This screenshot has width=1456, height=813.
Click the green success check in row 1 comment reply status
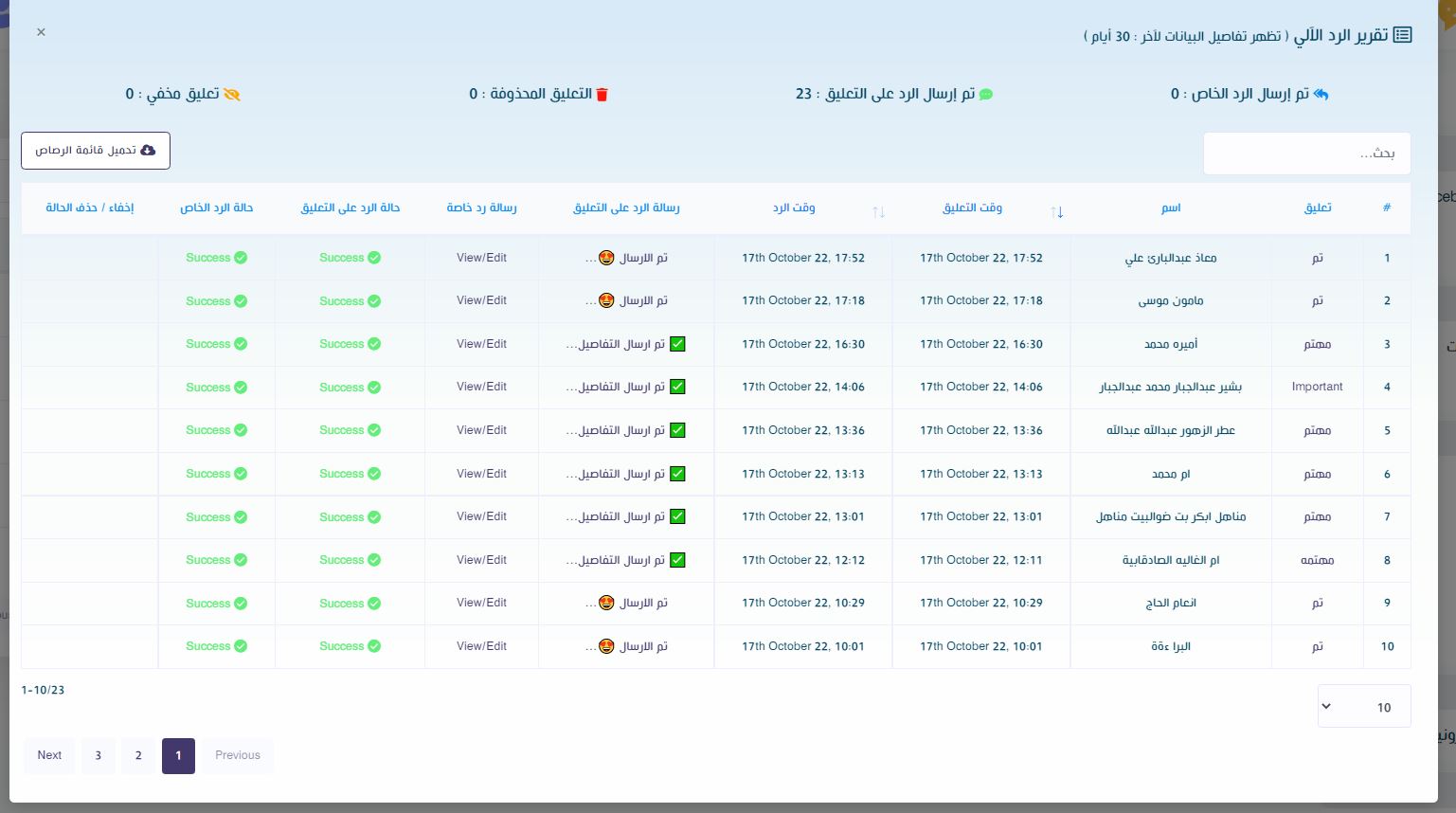click(x=374, y=258)
